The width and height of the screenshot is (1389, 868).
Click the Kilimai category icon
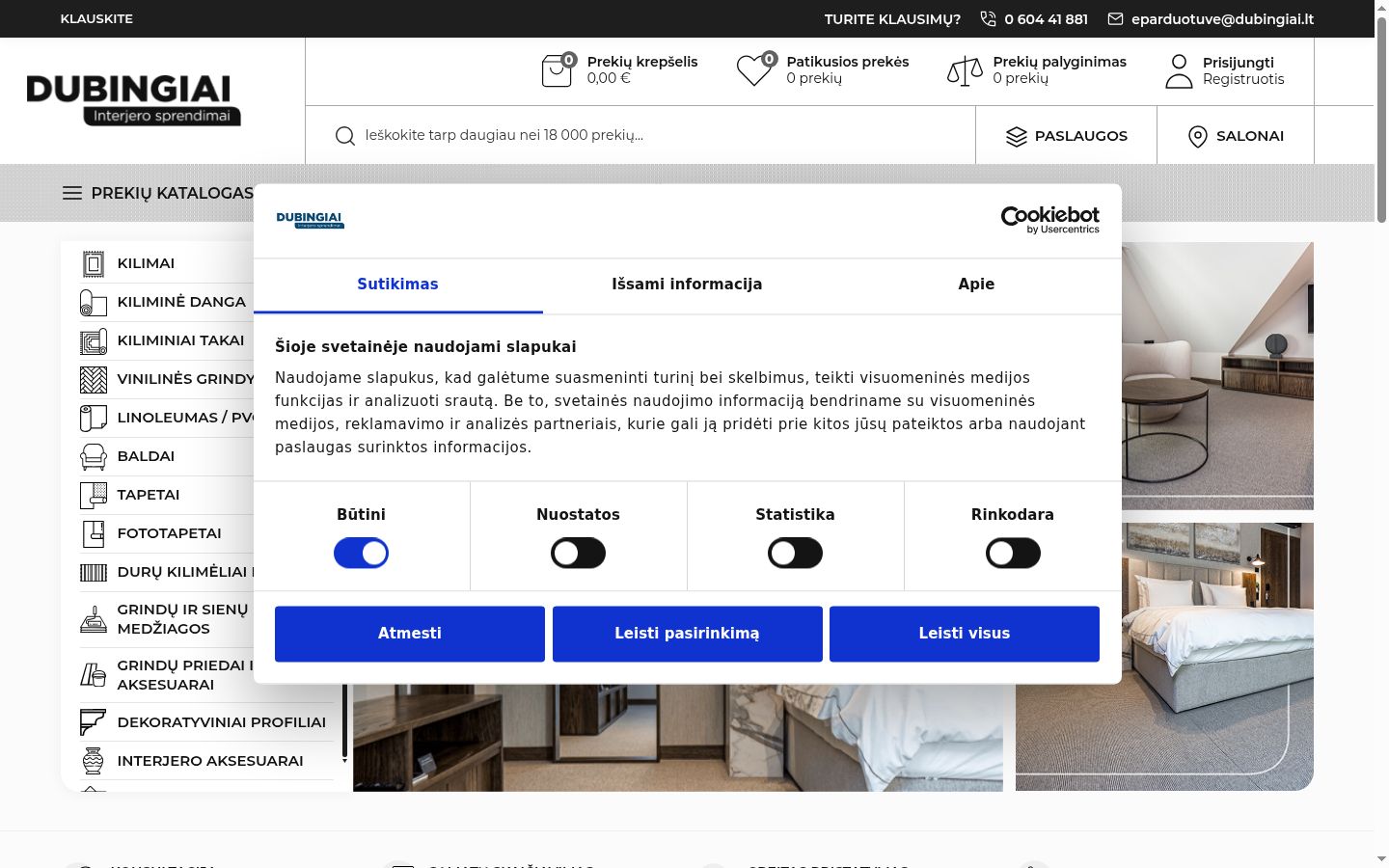(93, 263)
